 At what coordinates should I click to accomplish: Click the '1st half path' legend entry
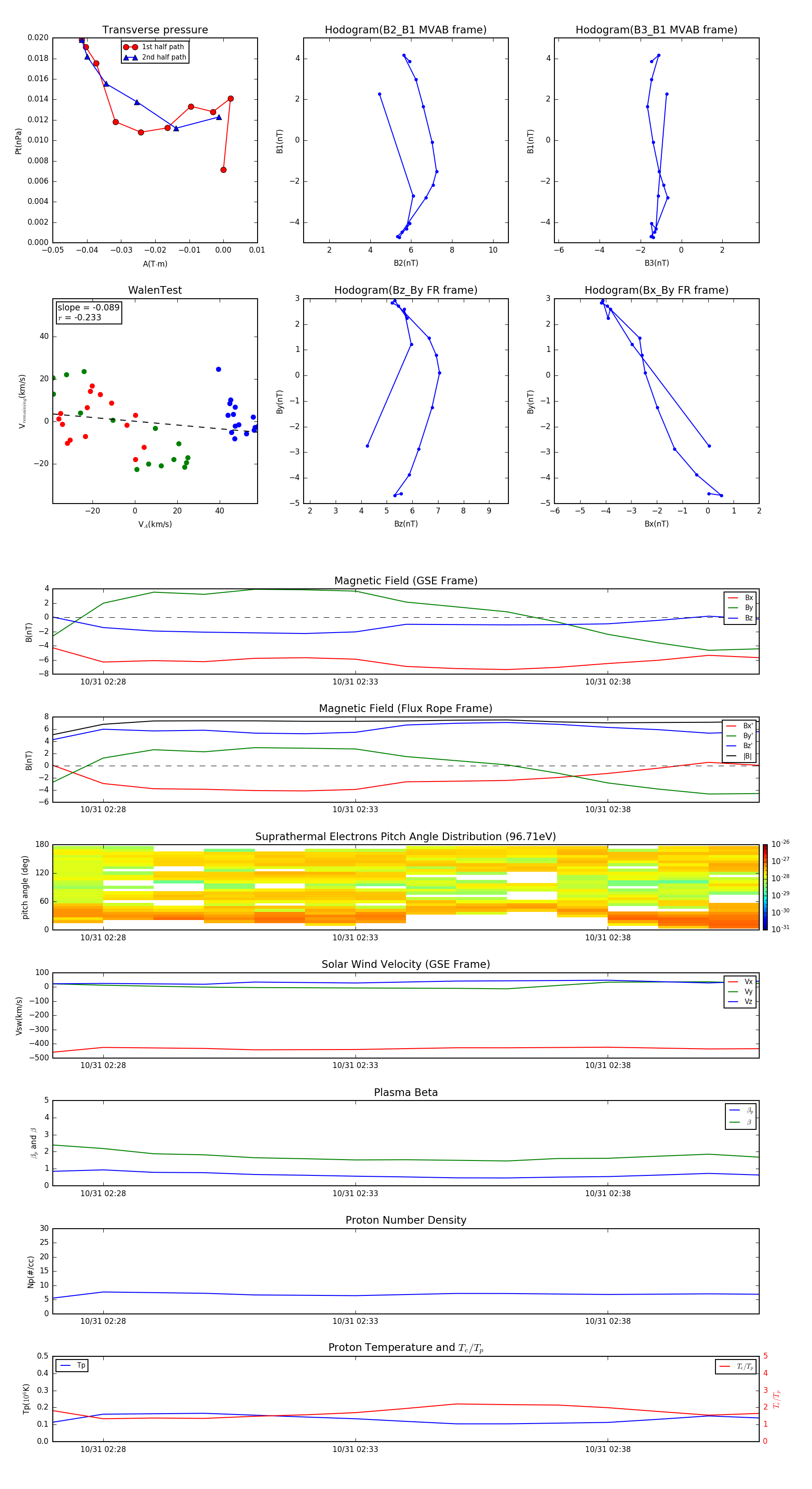pyautogui.click(x=154, y=47)
